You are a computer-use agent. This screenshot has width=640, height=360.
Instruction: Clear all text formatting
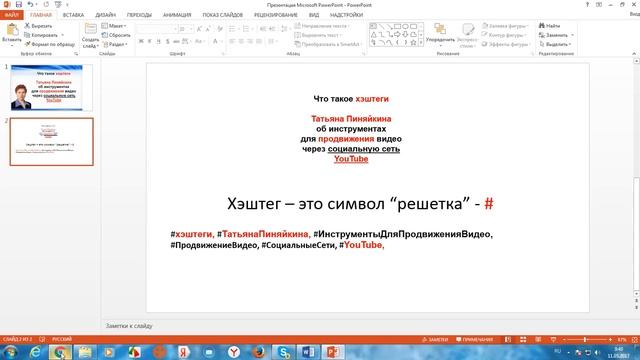(220, 29)
